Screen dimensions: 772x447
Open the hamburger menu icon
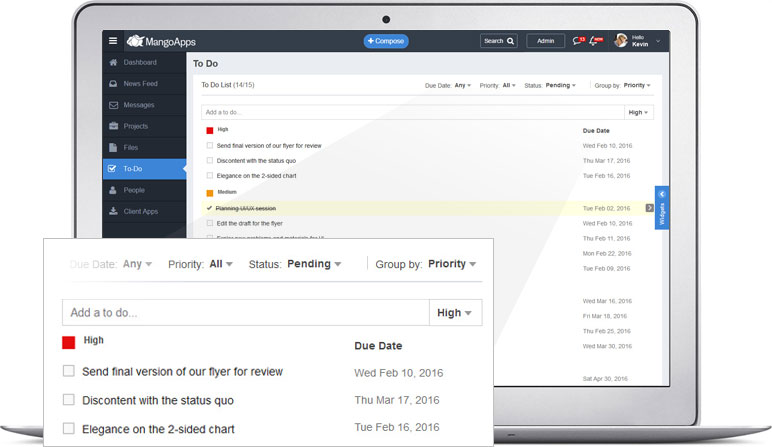(113, 41)
